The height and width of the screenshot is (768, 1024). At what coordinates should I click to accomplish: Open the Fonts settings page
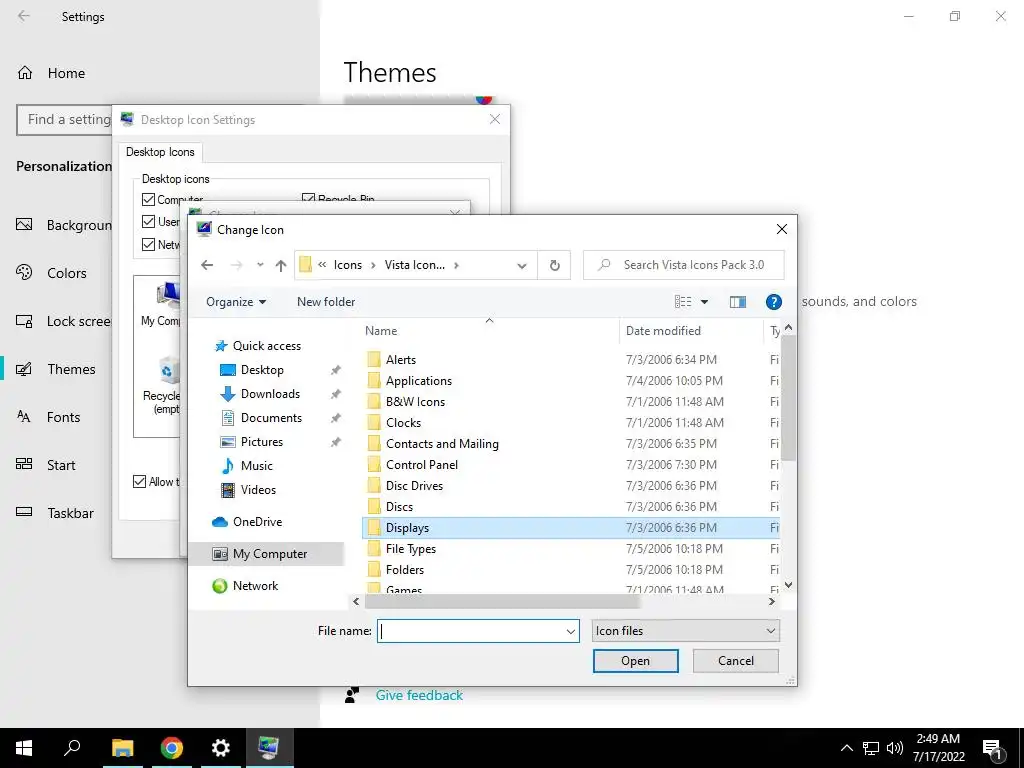click(63, 417)
